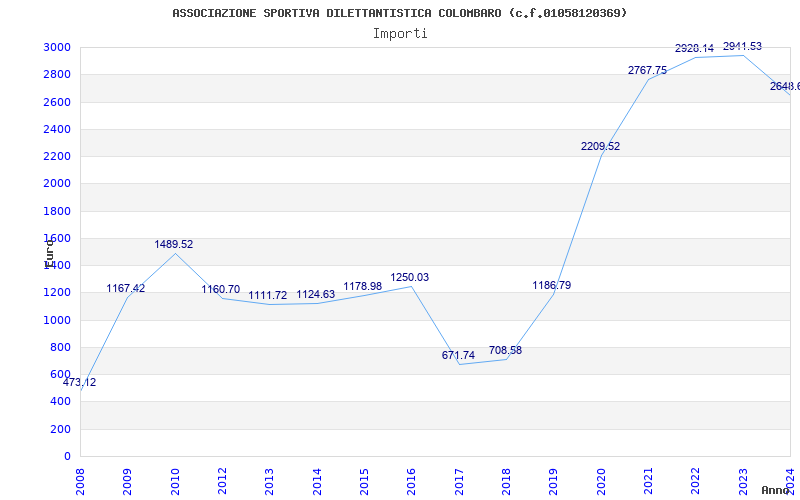Select the 1250.03 data label
800x500 pixels.
[410, 278]
